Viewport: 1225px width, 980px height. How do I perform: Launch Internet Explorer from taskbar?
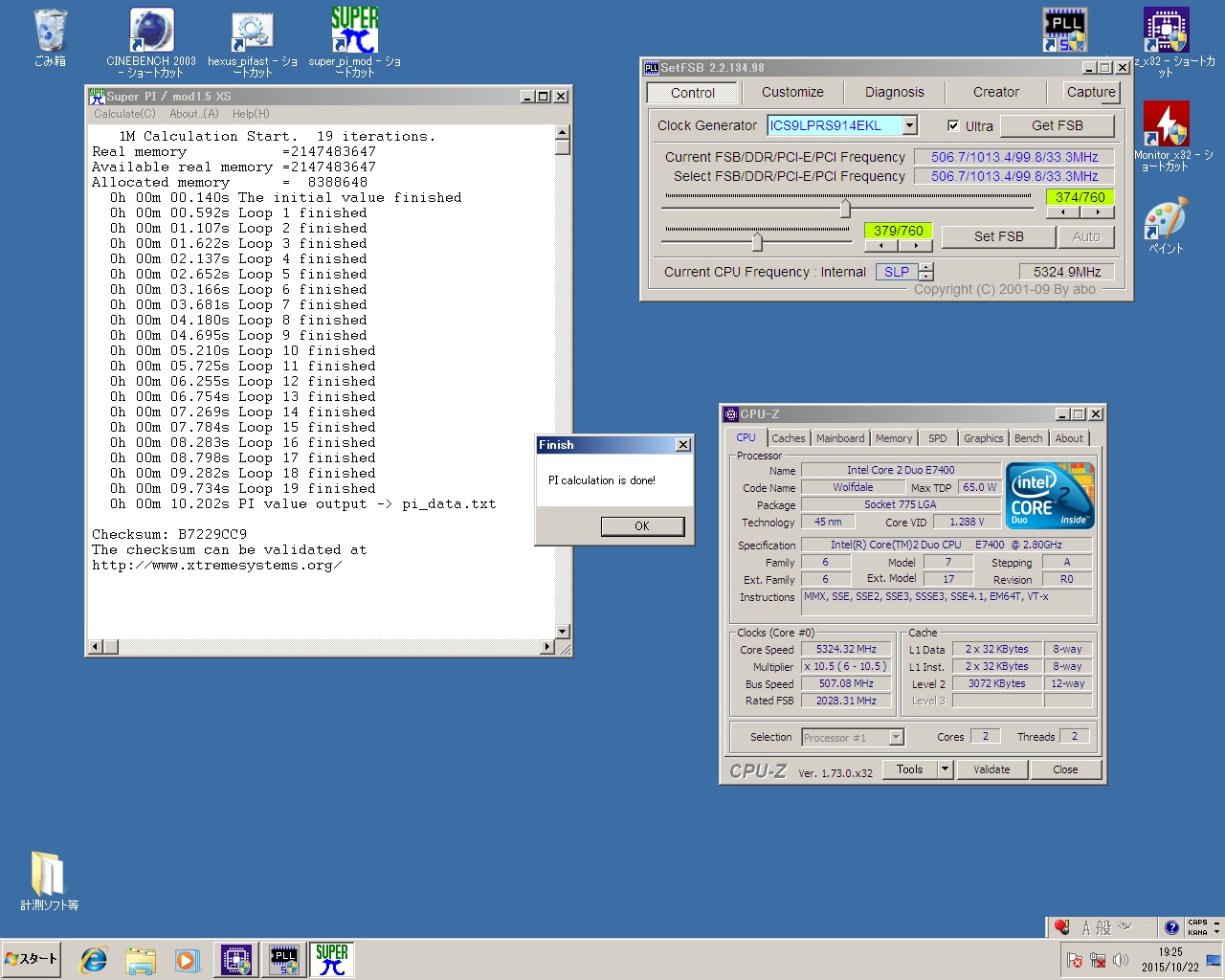(93, 960)
